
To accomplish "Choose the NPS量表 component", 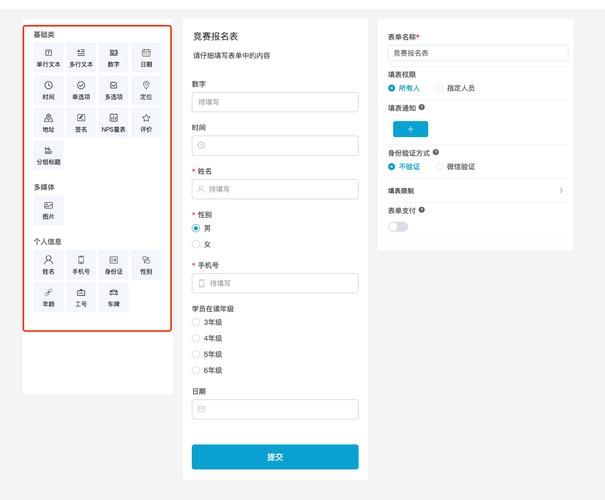I will pos(113,123).
